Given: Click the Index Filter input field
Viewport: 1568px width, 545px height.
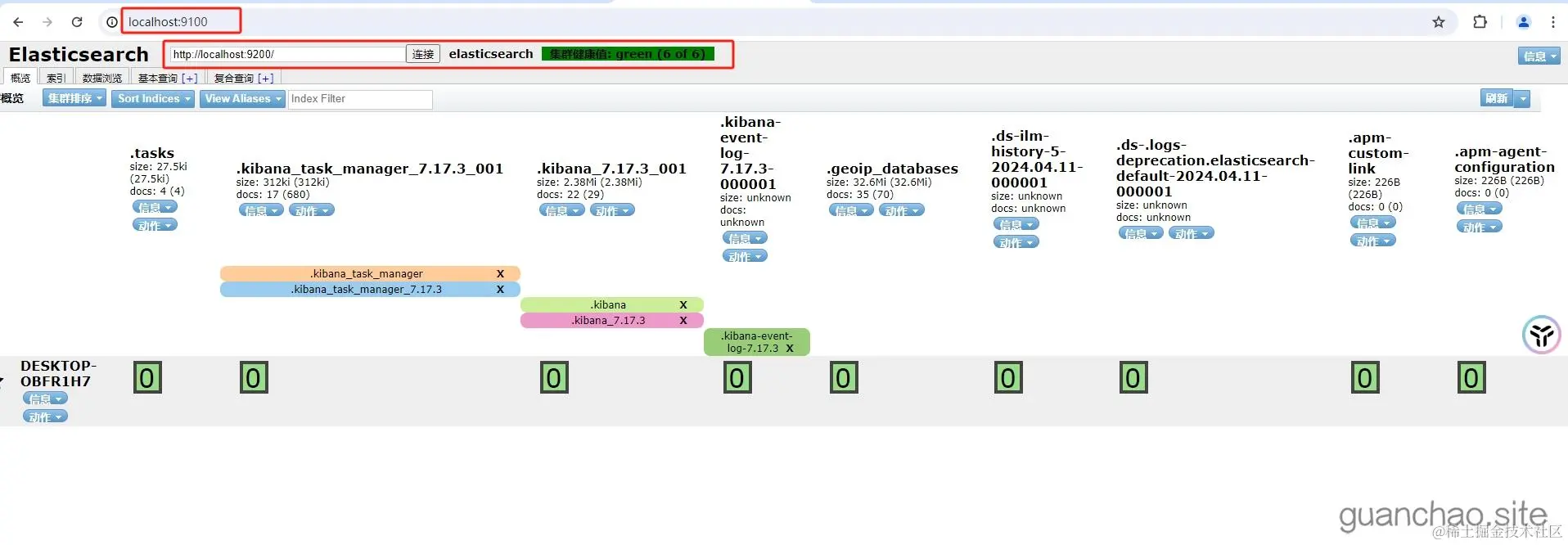Looking at the screenshot, I should click(360, 99).
